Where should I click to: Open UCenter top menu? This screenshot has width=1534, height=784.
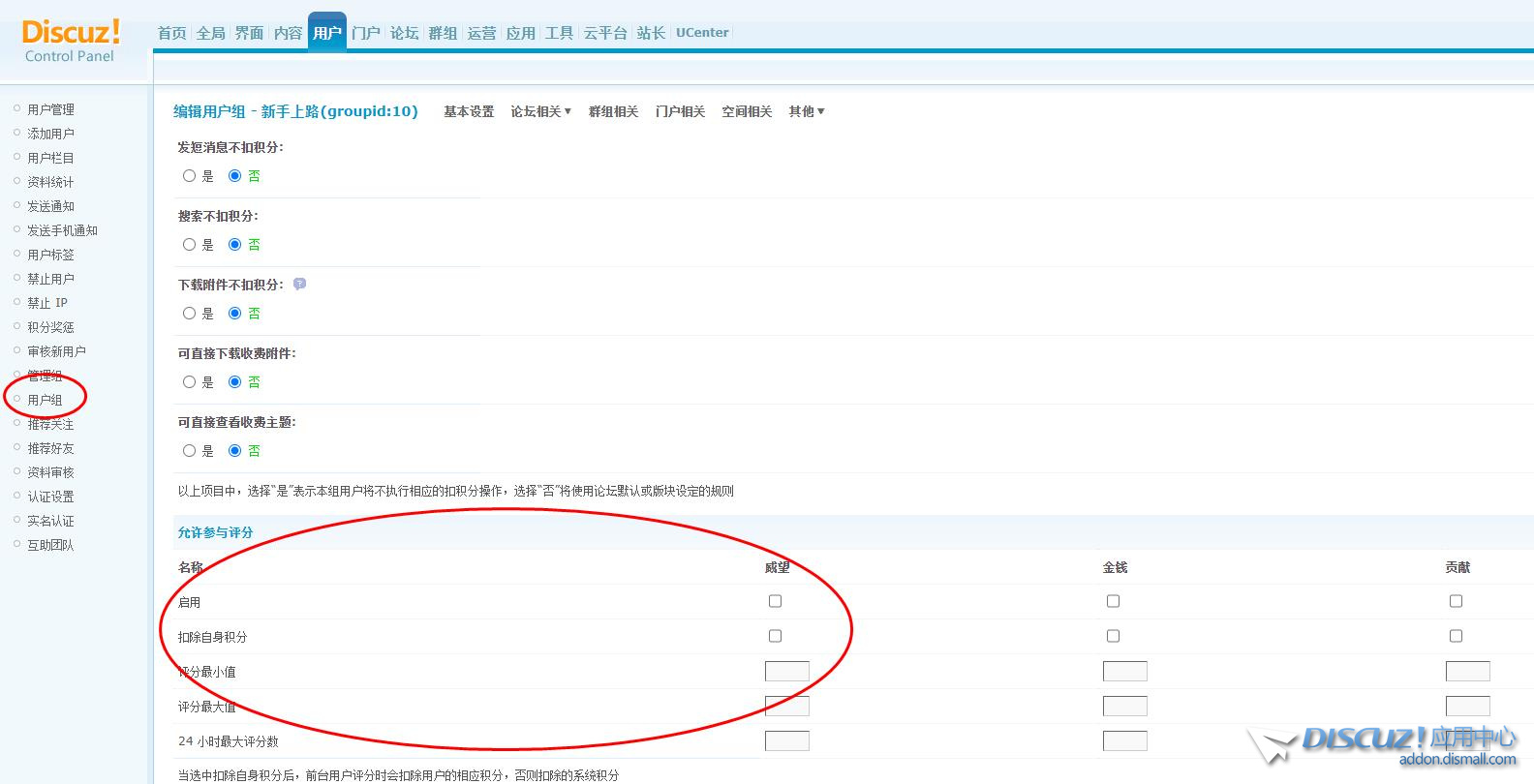tap(702, 33)
